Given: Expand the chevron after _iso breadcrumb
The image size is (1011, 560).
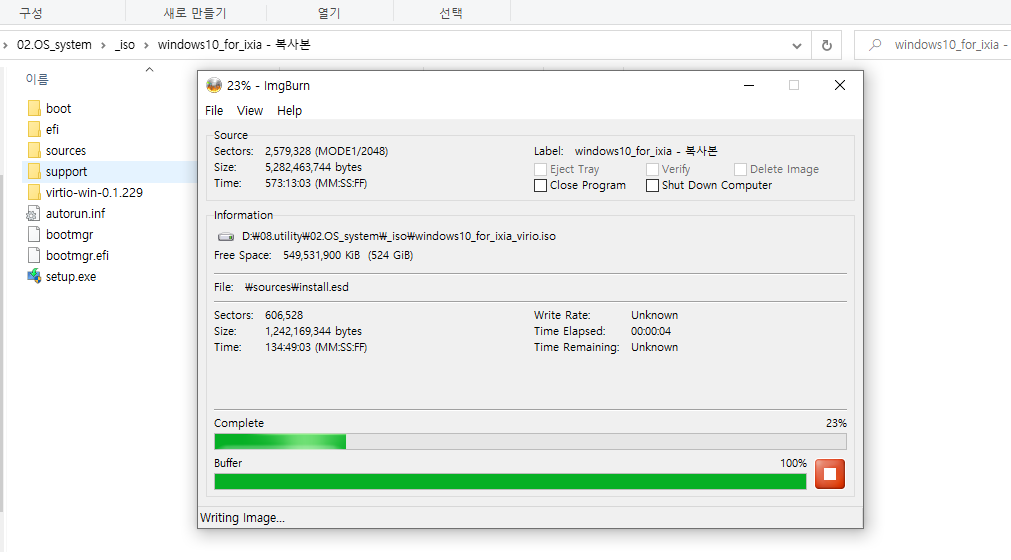Looking at the screenshot, I should coord(146,45).
